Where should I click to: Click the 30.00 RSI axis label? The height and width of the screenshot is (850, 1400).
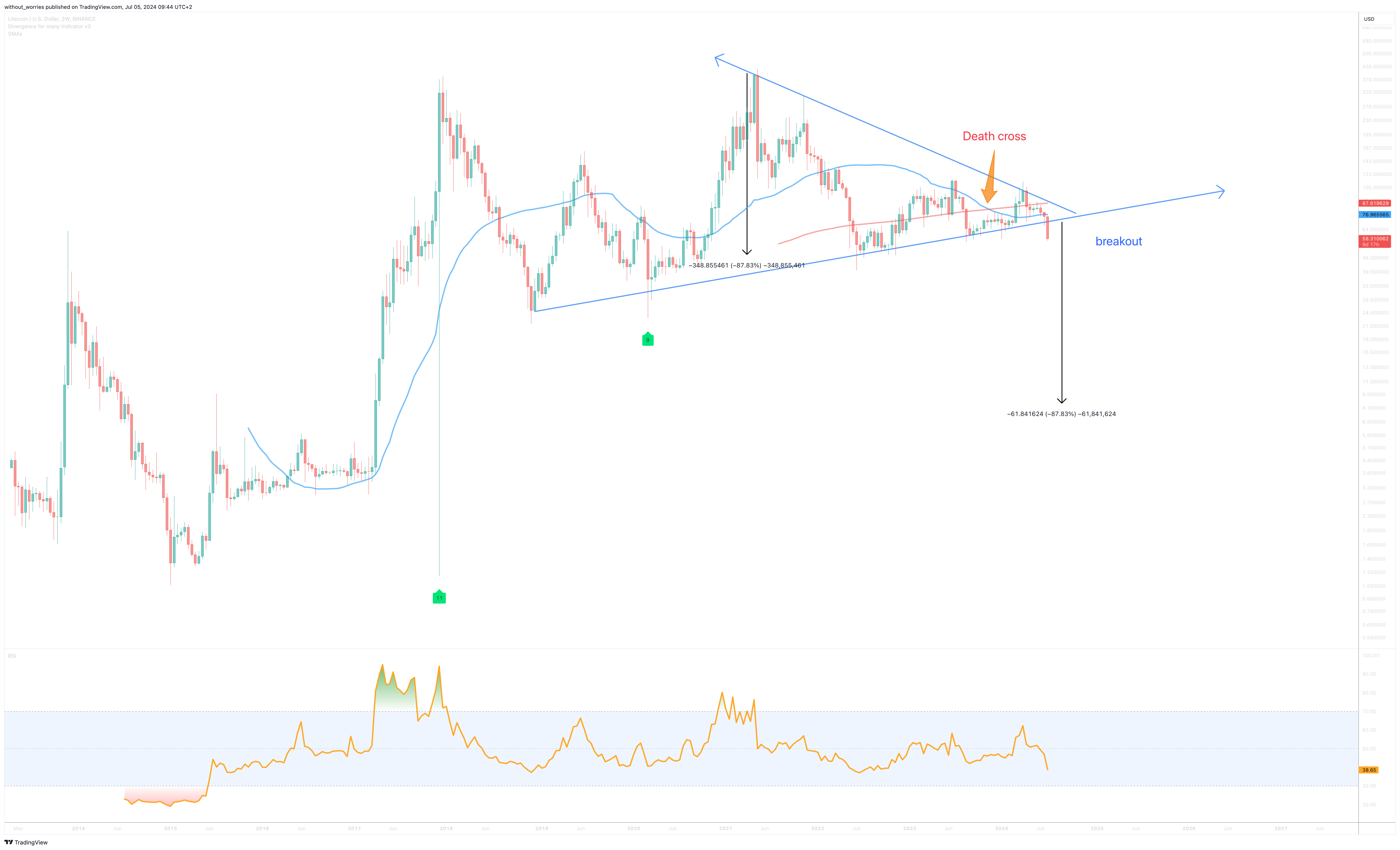(1369, 786)
